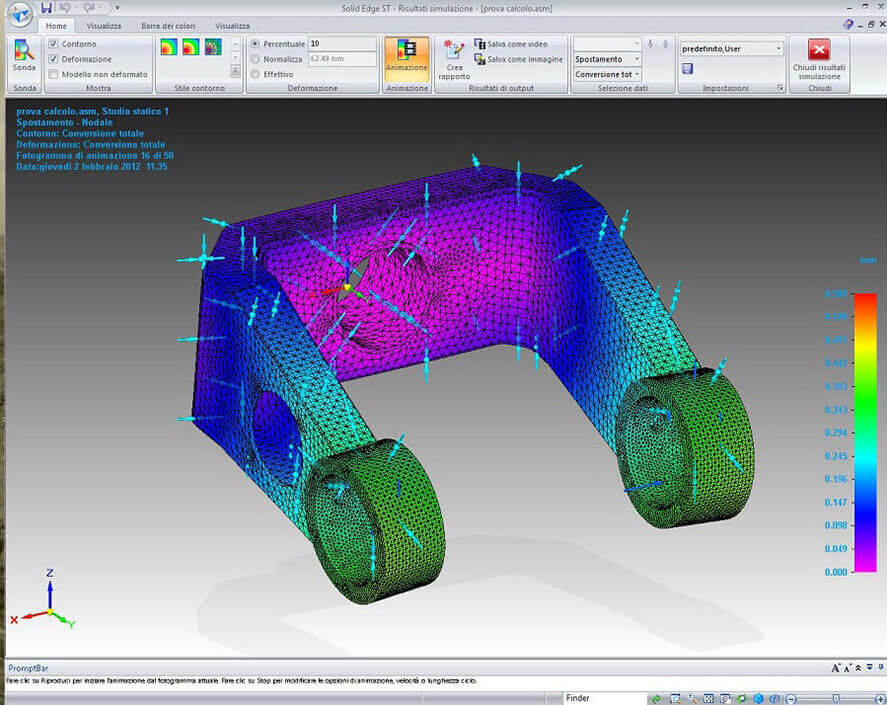Screen dimensions: 887x705
Task: Open the Barra dei colori tab
Action: coord(168,26)
